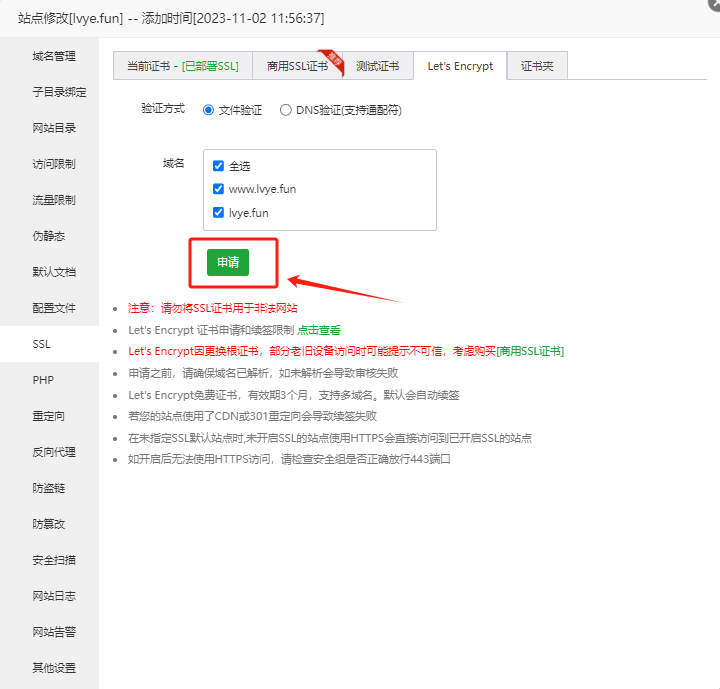Select DNS验证 radio option
720x689 pixels.
click(286, 110)
